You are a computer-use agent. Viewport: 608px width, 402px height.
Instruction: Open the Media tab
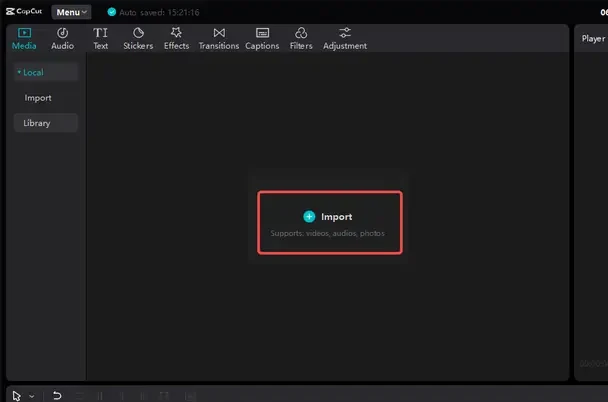pyautogui.click(x=24, y=38)
